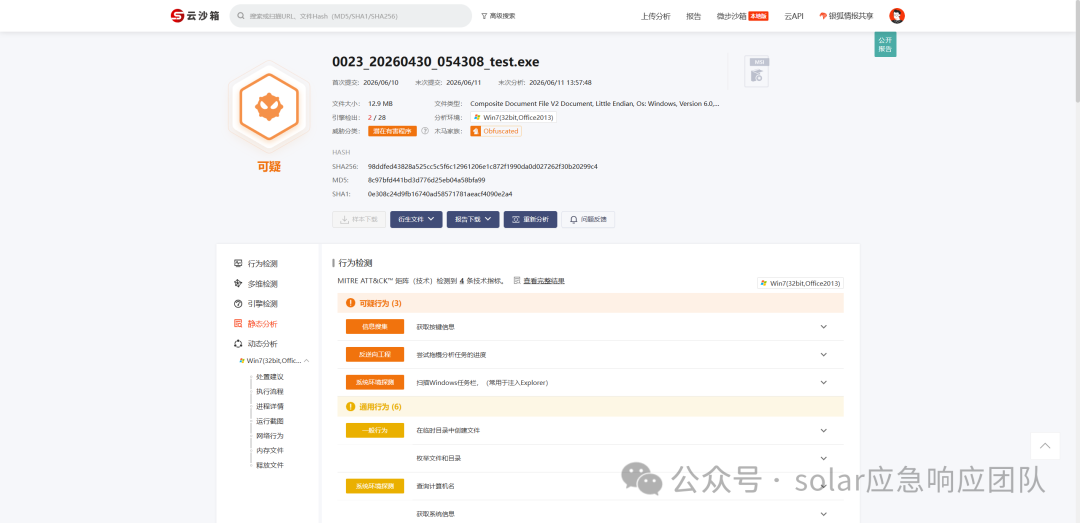Open 云API in top navigation
This screenshot has height=523, width=1080.
(793, 16)
